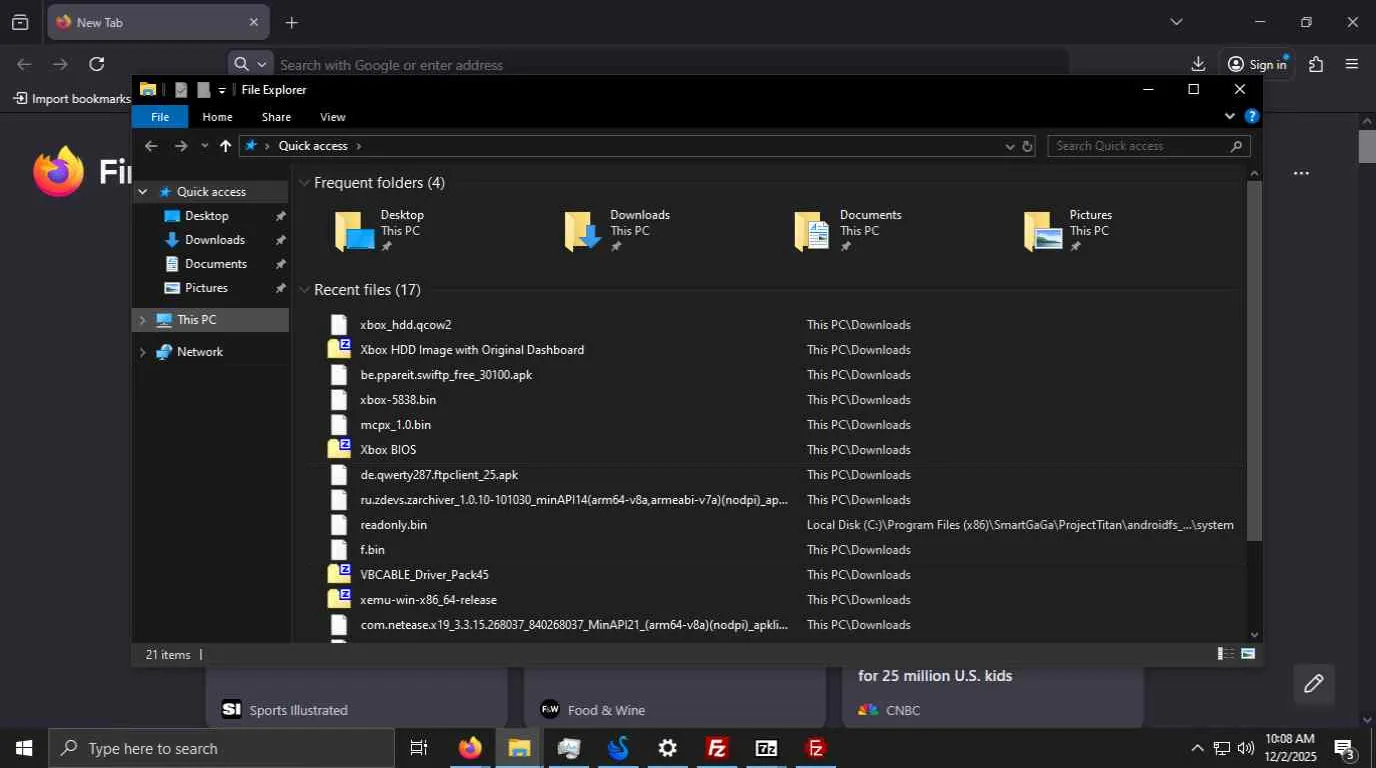Open File Explorer Help icon
Image resolution: width=1376 pixels, height=768 pixels.
pos(1251,116)
